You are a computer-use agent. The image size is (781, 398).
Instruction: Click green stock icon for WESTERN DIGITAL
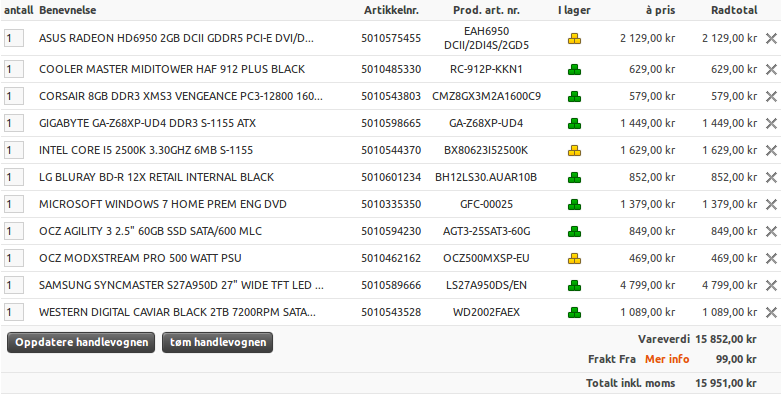pyautogui.click(x=574, y=312)
